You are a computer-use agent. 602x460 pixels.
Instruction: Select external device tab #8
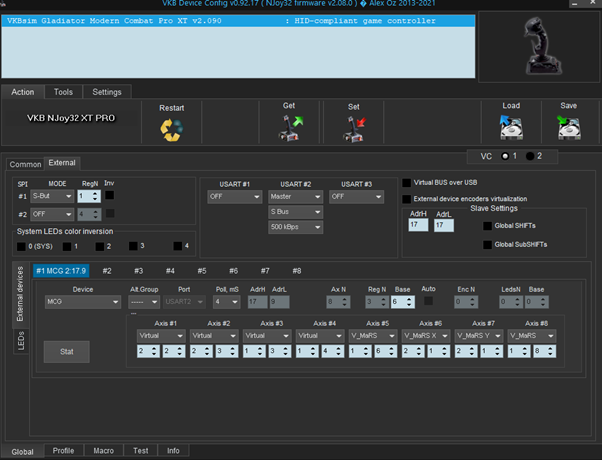click(297, 271)
